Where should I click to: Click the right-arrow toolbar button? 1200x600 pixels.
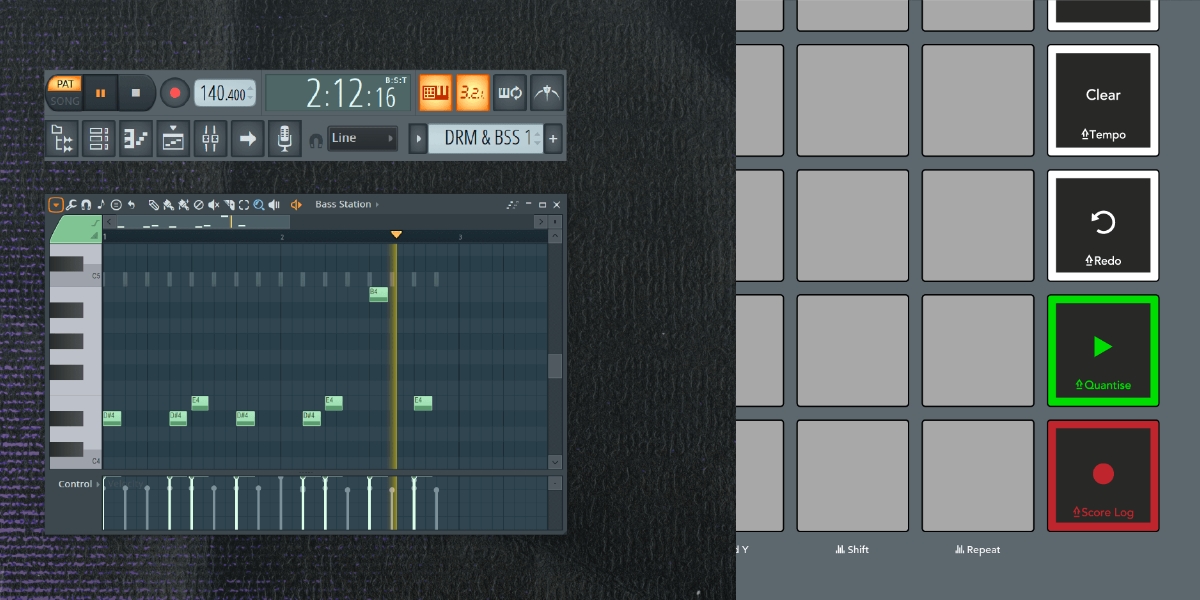pos(247,138)
